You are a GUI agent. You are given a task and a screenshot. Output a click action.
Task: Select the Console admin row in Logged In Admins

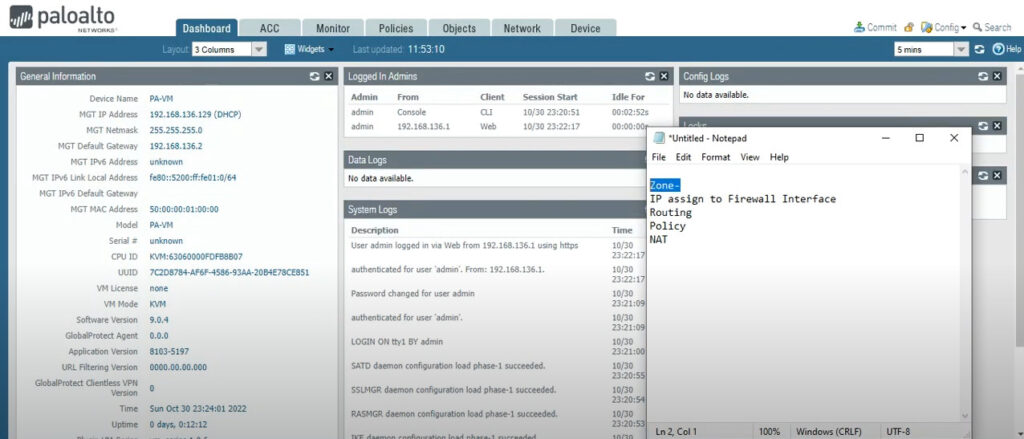tap(506, 112)
